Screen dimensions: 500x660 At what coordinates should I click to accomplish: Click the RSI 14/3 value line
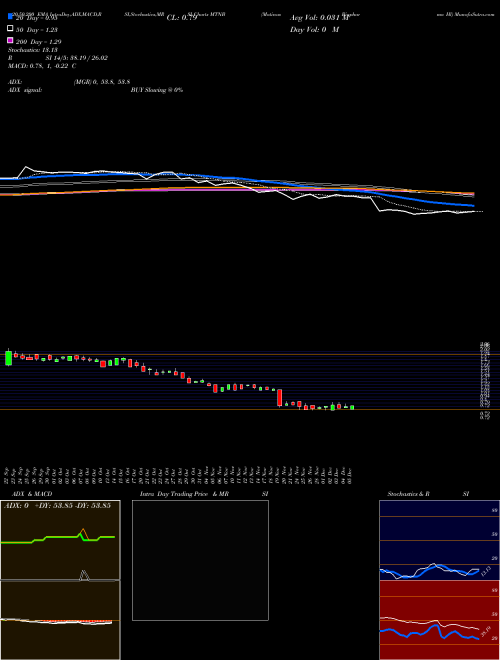click(58, 58)
